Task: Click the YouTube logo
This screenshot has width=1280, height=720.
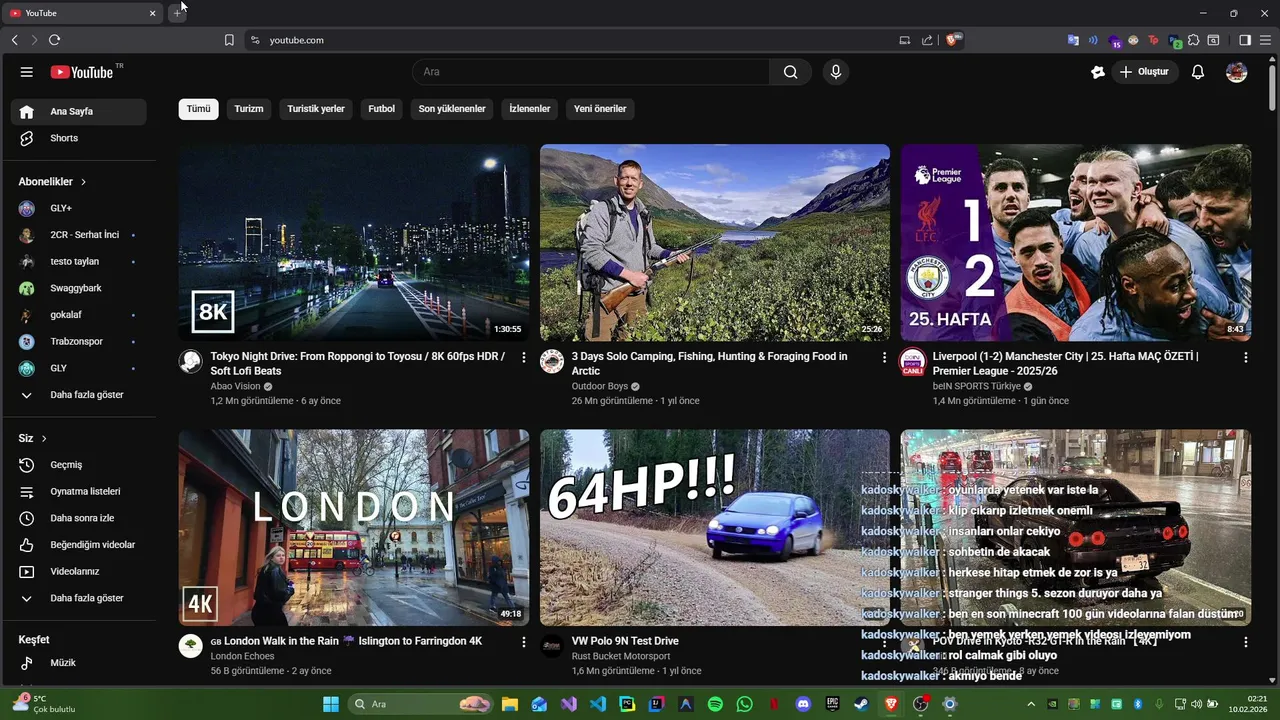Action: [x=82, y=72]
